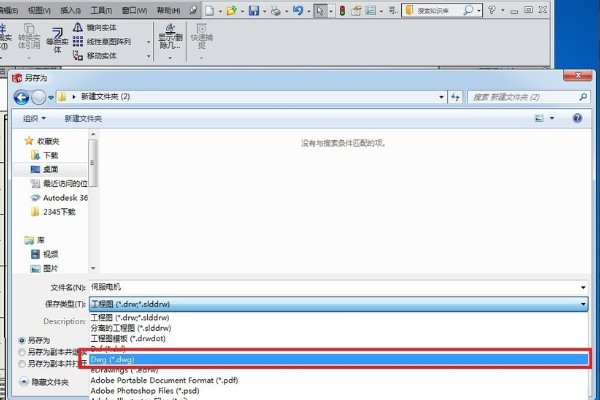Click the pin icon next to Help menu

[193, 10]
